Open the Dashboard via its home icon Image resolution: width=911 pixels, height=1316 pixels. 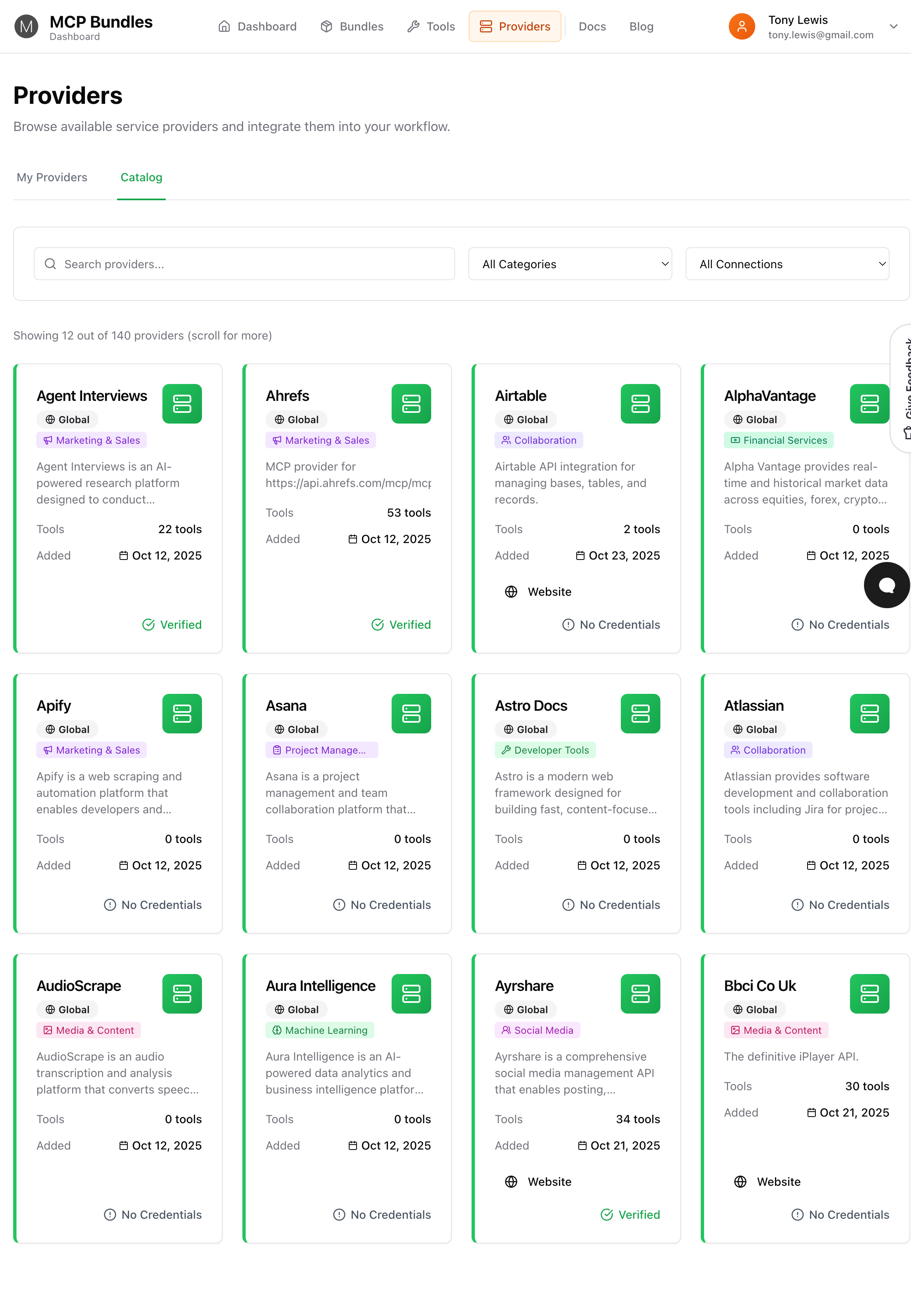click(x=224, y=26)
